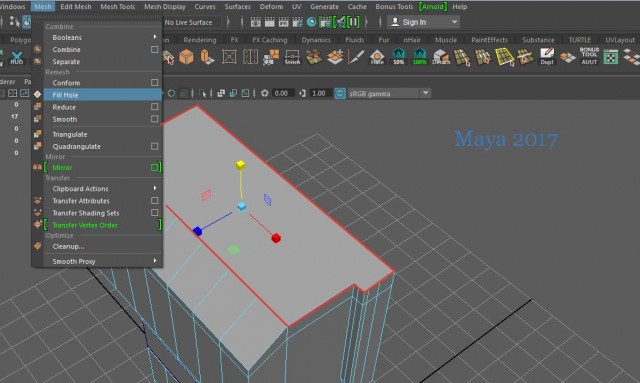Open the Combine option box
The height and width of the screenshot is (383, 640).
(154, 49)
